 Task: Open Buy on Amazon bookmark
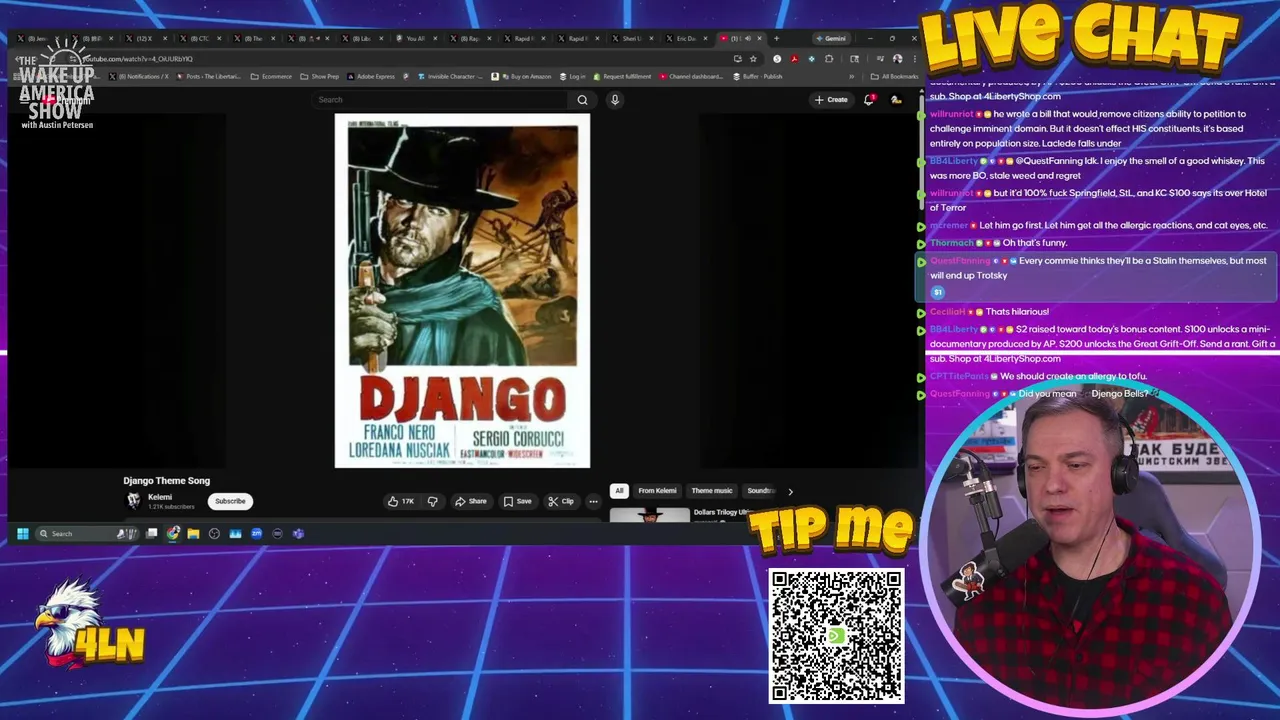521,77
